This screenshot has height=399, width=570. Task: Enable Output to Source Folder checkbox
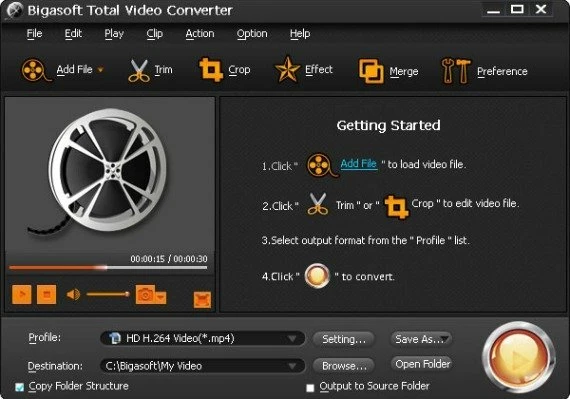click(310, 388)
